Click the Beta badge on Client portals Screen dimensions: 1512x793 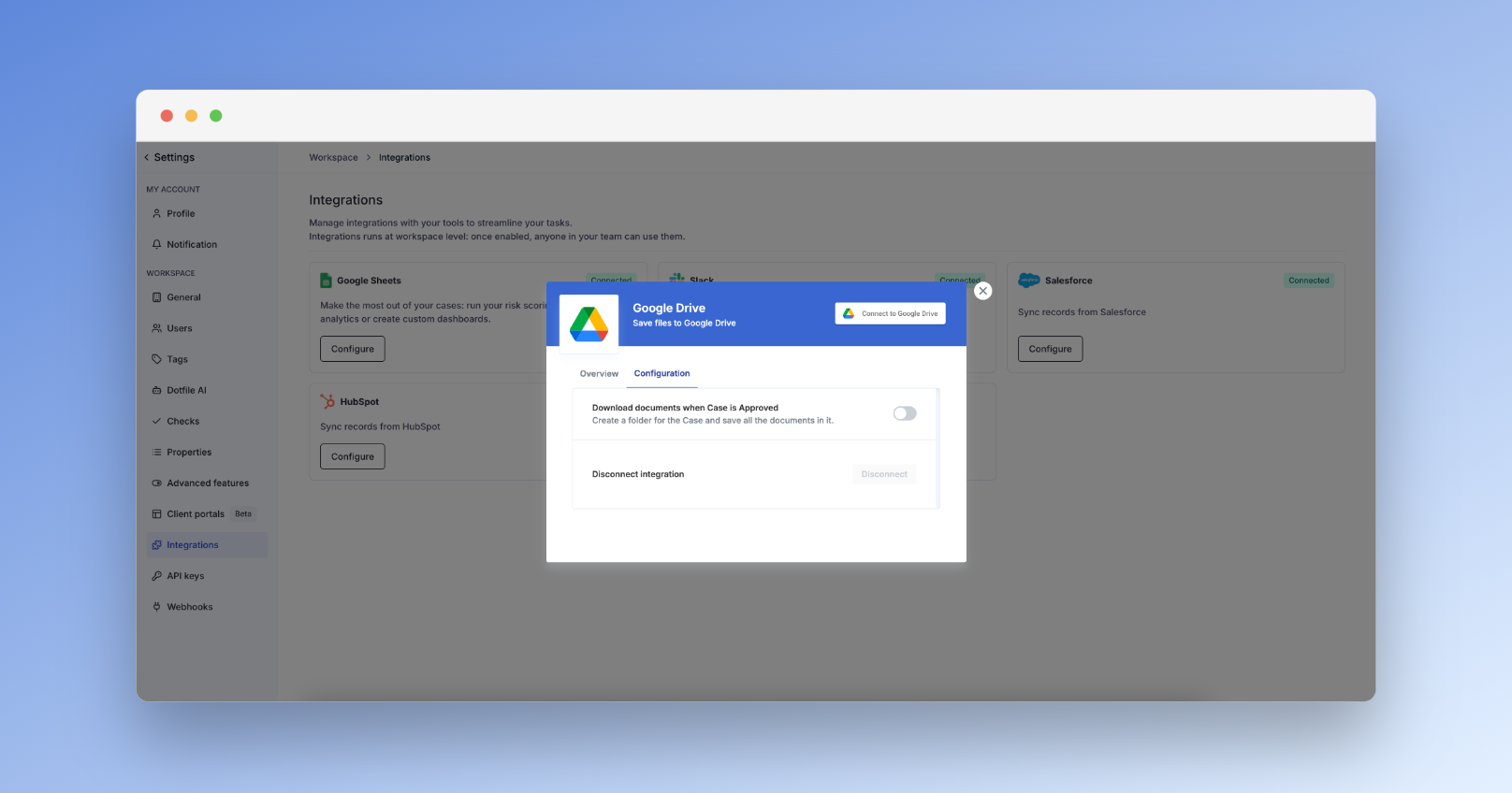pyautogui.click(x=243, y=513)
